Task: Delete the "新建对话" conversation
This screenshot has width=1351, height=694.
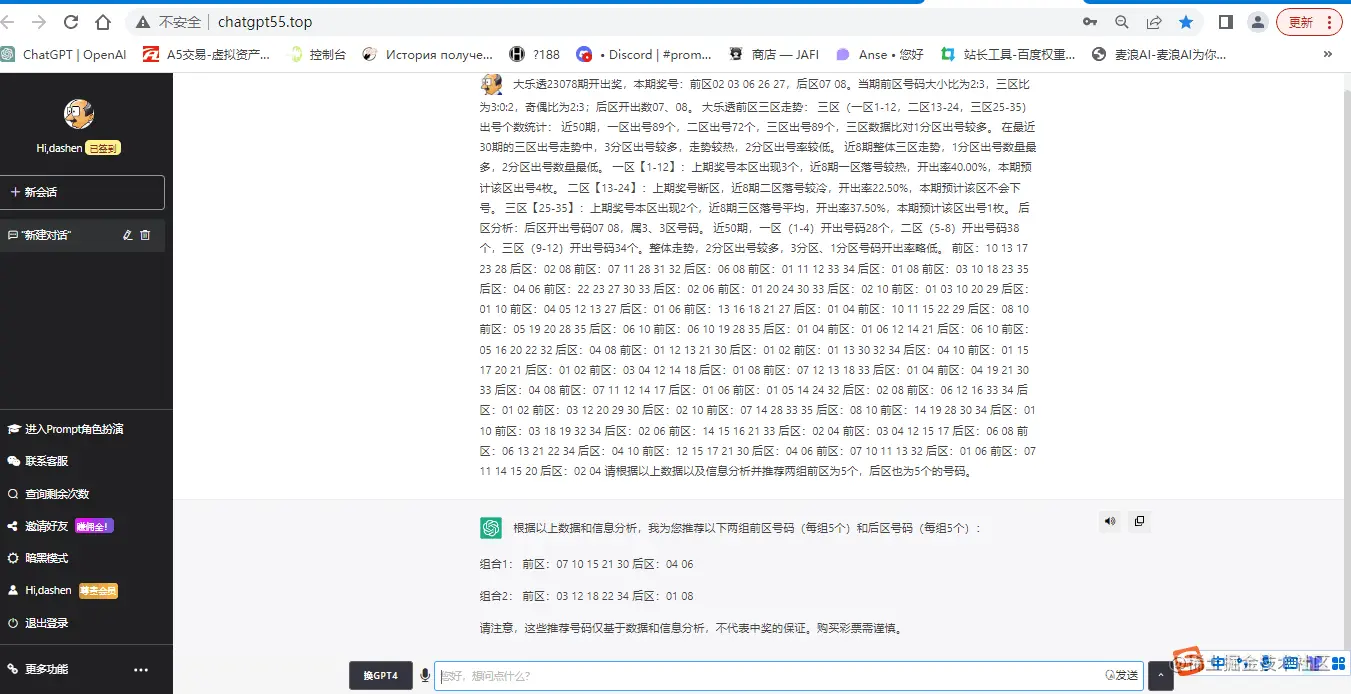Action: coord(145,235)
